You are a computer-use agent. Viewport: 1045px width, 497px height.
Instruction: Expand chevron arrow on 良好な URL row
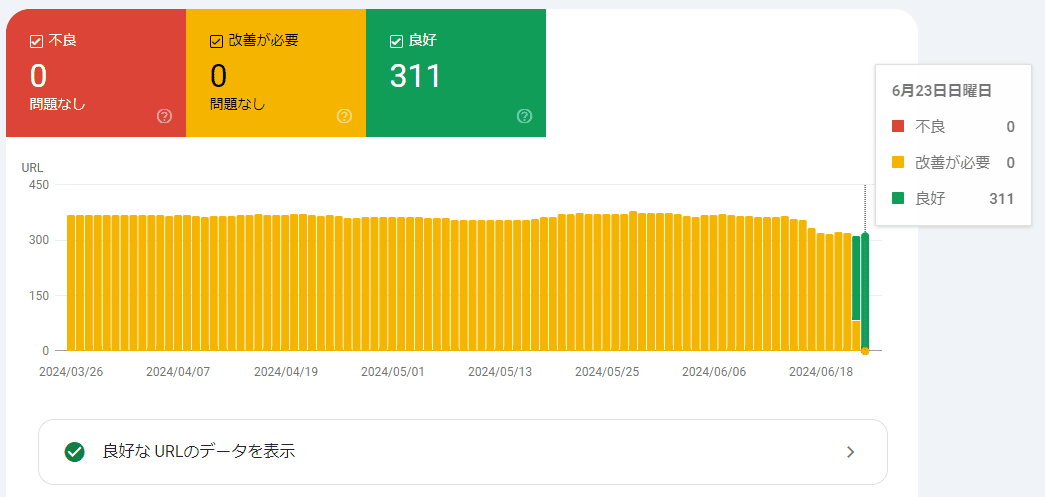(850, 452)
